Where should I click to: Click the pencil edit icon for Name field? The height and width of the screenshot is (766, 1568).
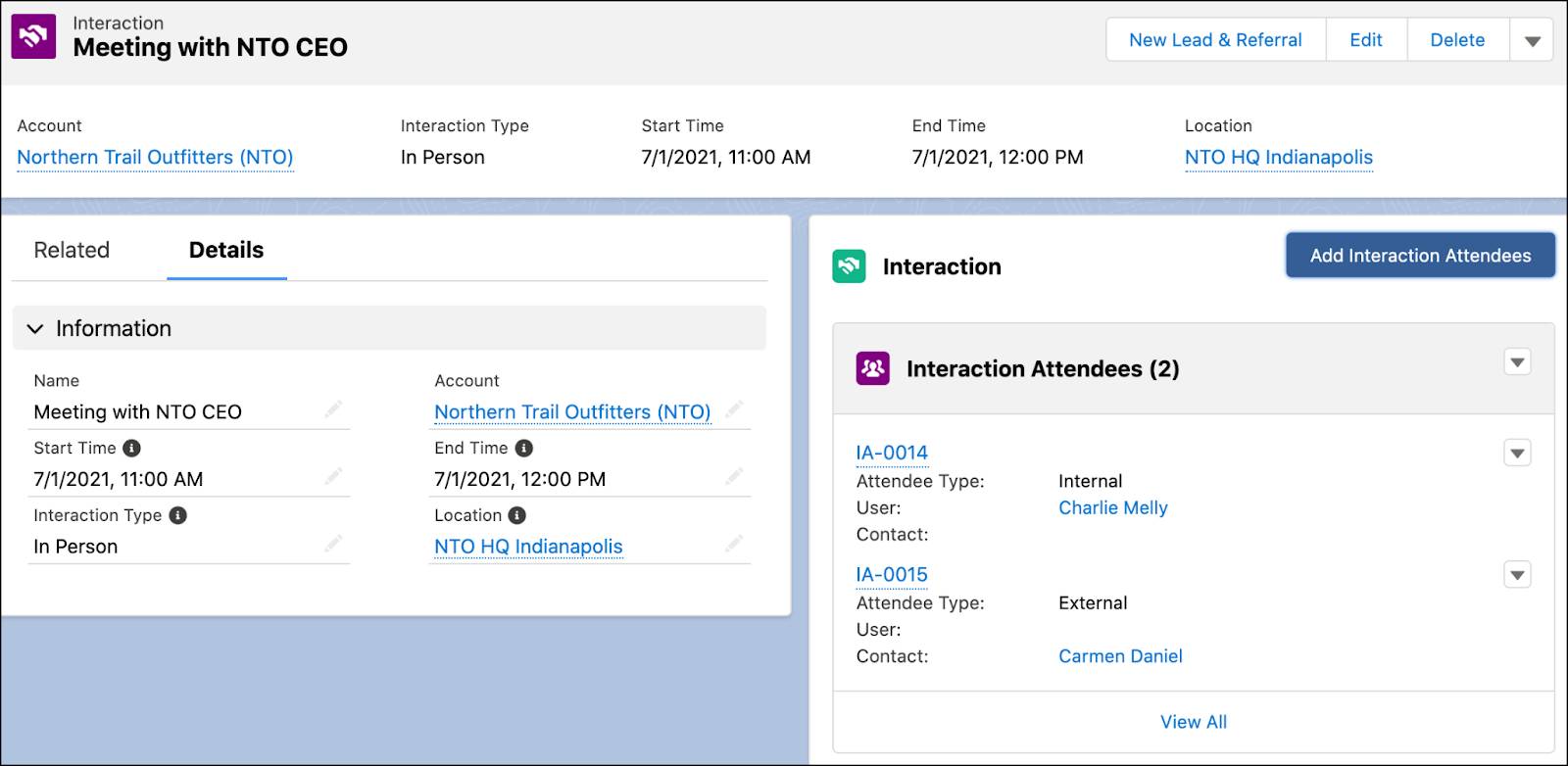pyautogui.click(x=334, y=408)
